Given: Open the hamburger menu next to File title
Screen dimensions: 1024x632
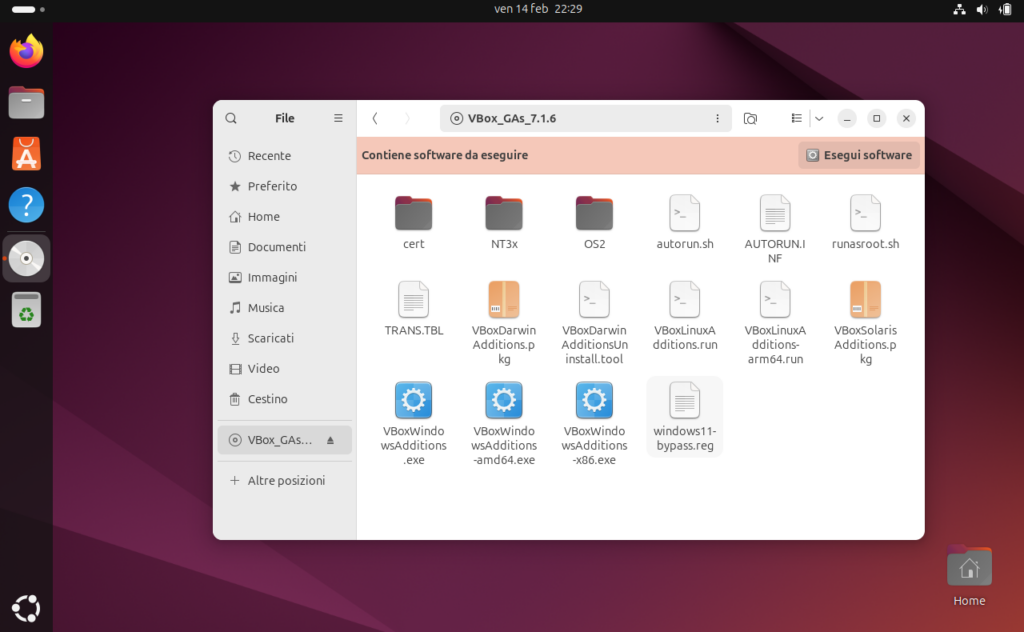Looking at the screenshot, I should click(338, 118).
